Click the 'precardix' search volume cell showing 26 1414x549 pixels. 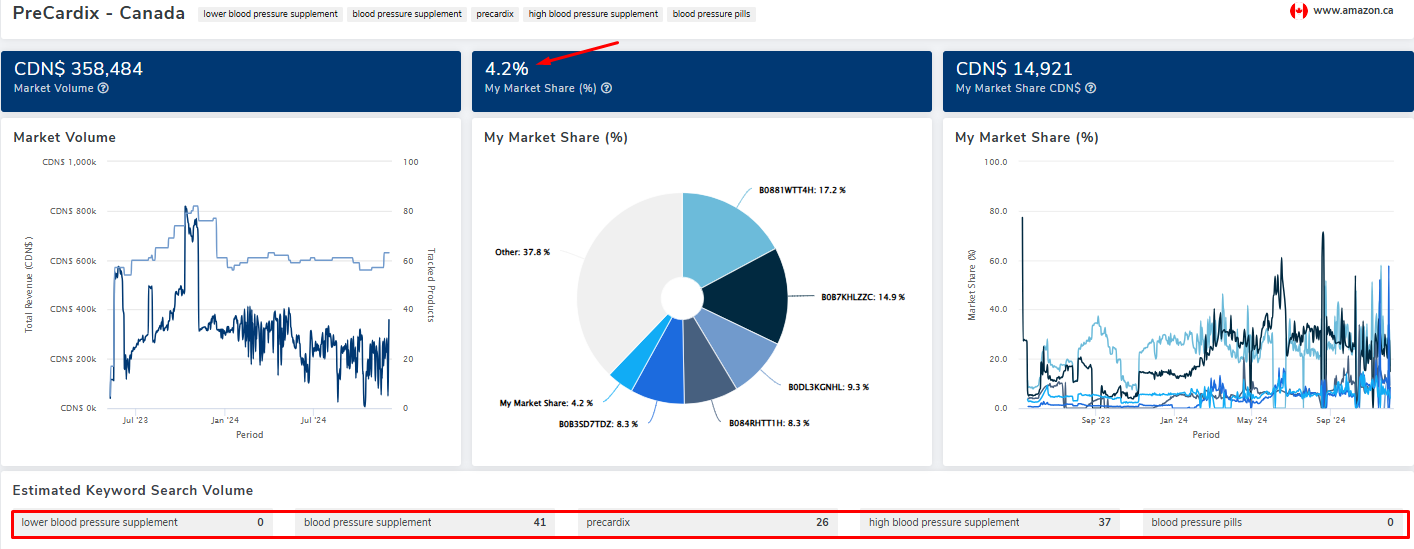[707, 522]
